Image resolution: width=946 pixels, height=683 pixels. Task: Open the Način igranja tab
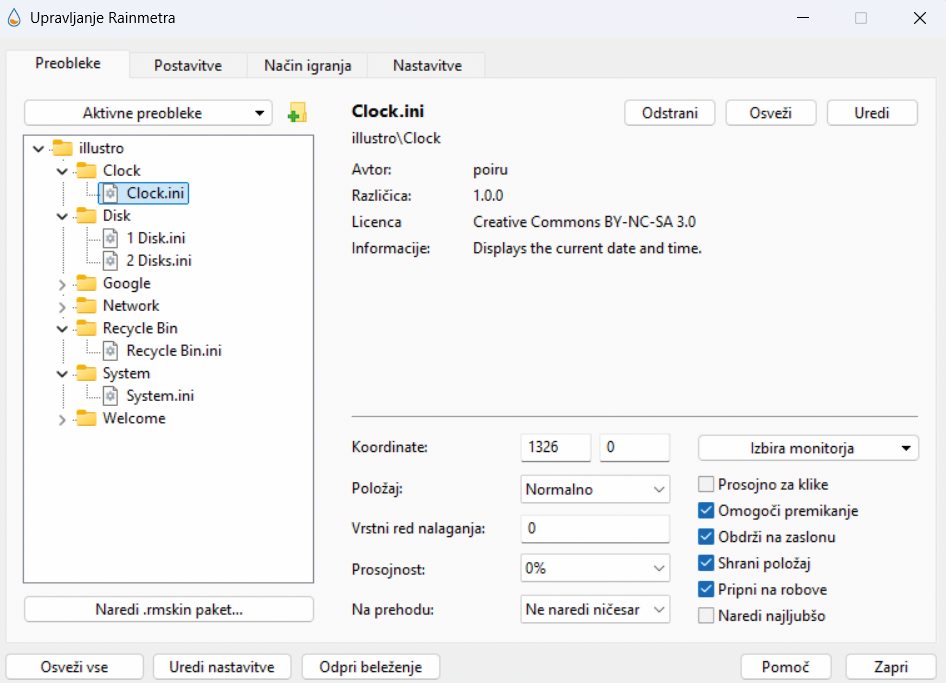coord(308,65)
